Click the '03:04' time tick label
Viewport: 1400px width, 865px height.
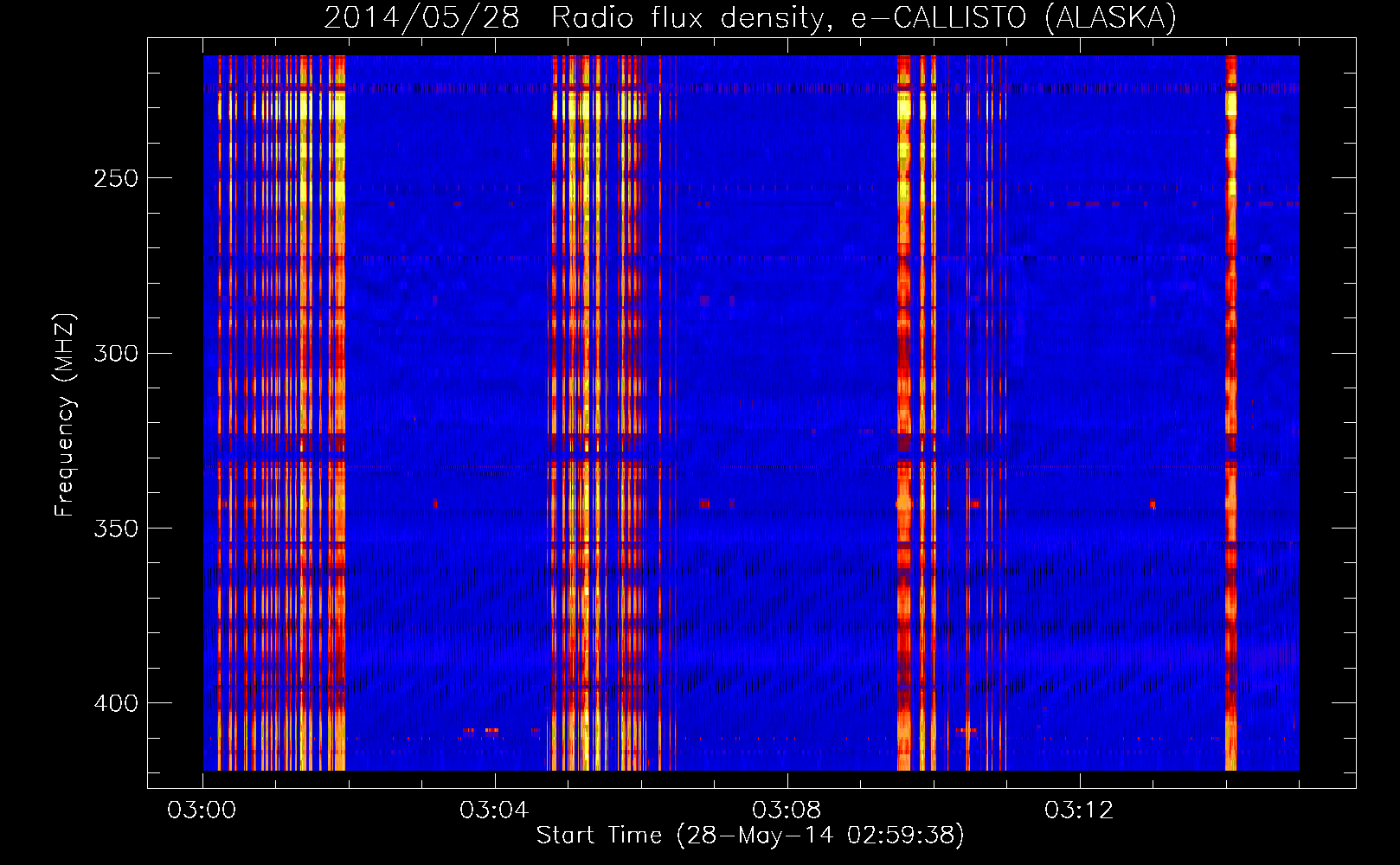[494, 810]
